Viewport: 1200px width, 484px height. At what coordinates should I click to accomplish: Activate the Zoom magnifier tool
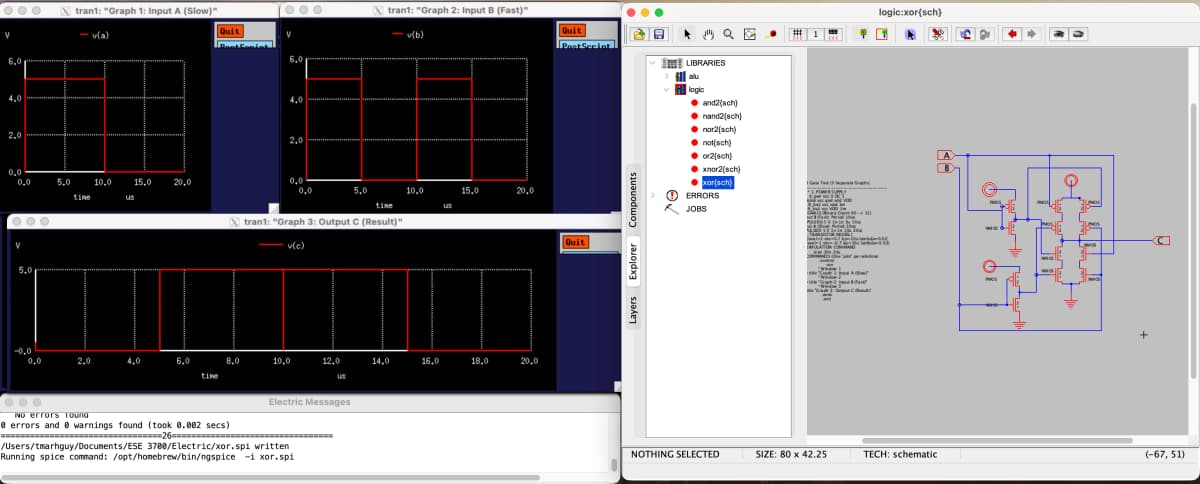coord(728,34)
